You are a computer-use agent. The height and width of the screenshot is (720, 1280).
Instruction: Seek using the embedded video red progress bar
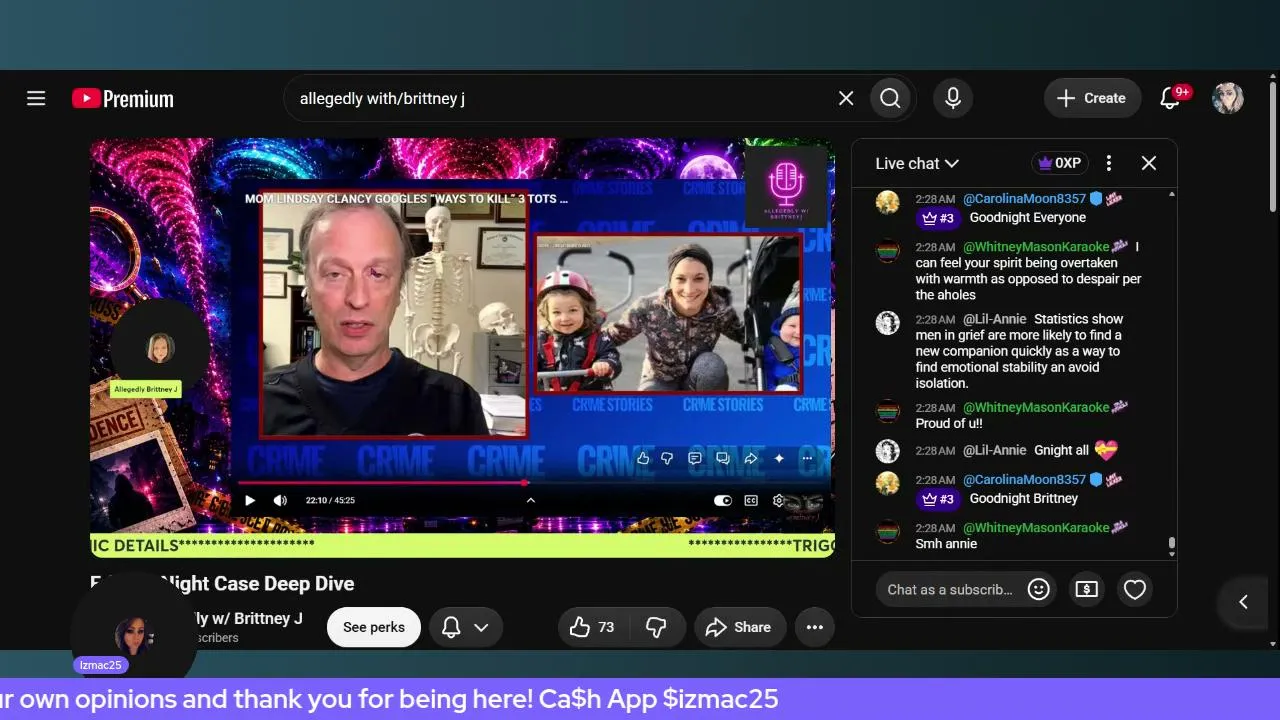point(530,483)
